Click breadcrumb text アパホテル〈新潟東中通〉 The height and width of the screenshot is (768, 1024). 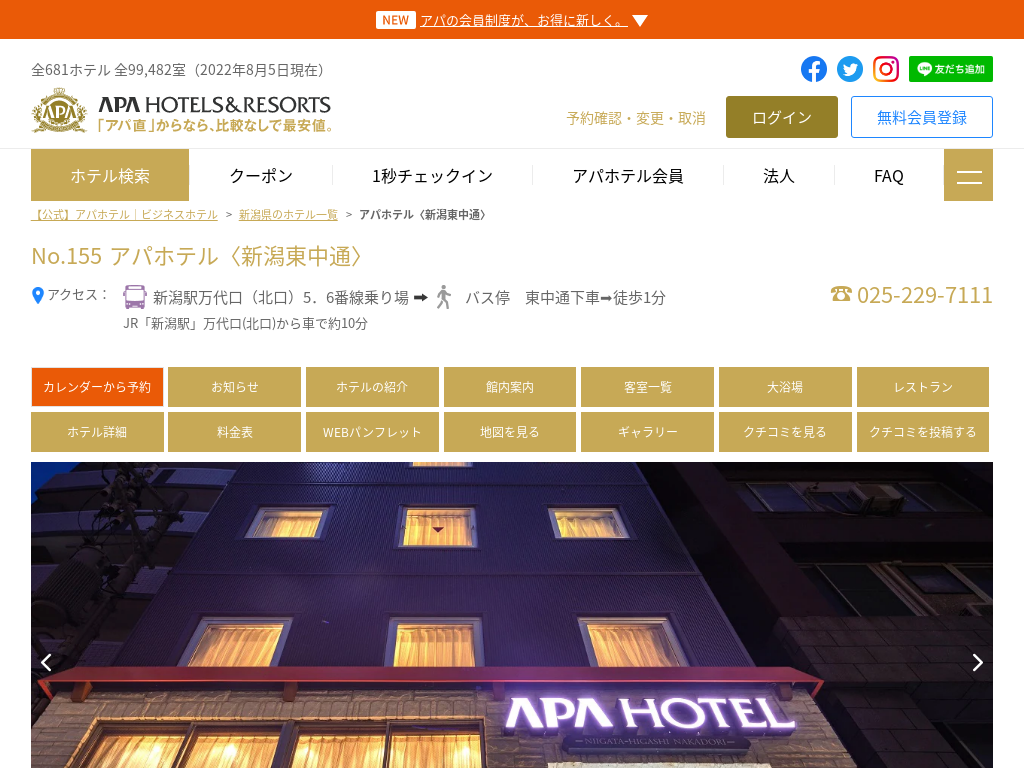[x=422, y=215]
